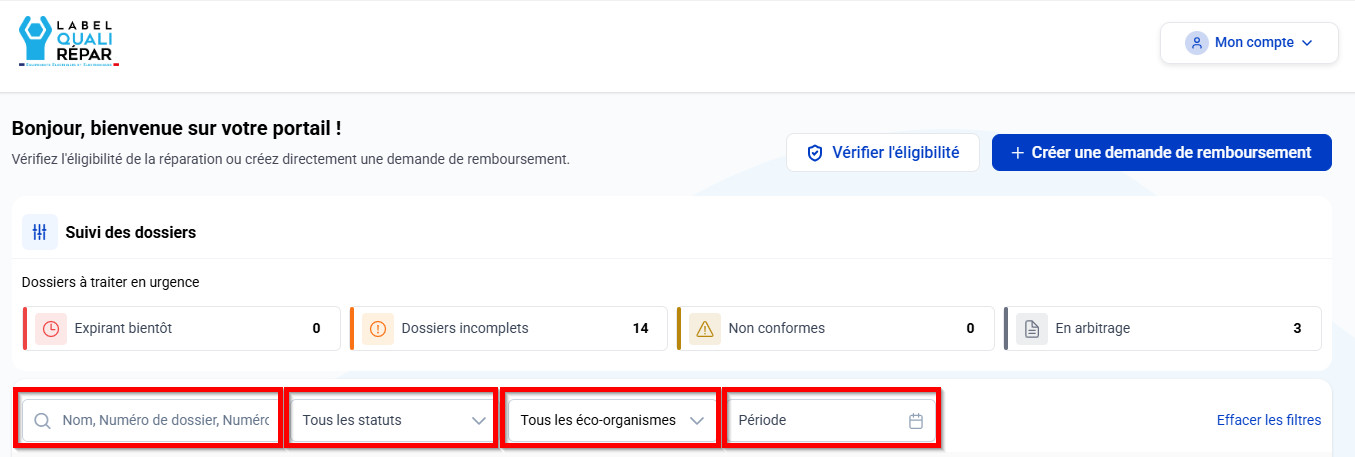This screenshot has width=1355, height=457.
Task: Click Vérifier l'éligibilité button
Action: coord(883,153)
